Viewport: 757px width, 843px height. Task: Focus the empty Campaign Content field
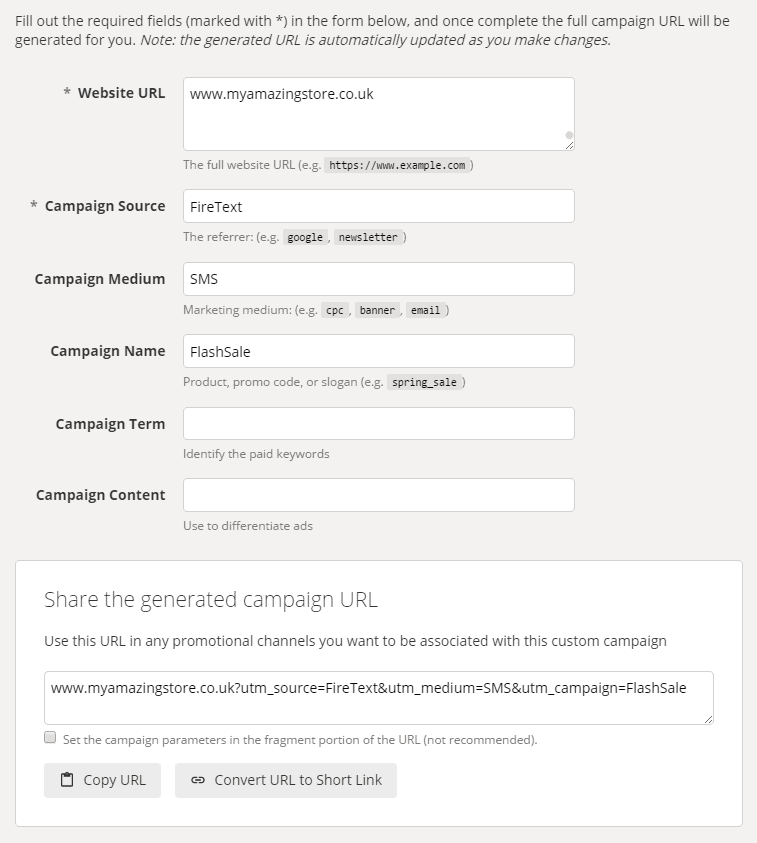click(x=378, y=495)
